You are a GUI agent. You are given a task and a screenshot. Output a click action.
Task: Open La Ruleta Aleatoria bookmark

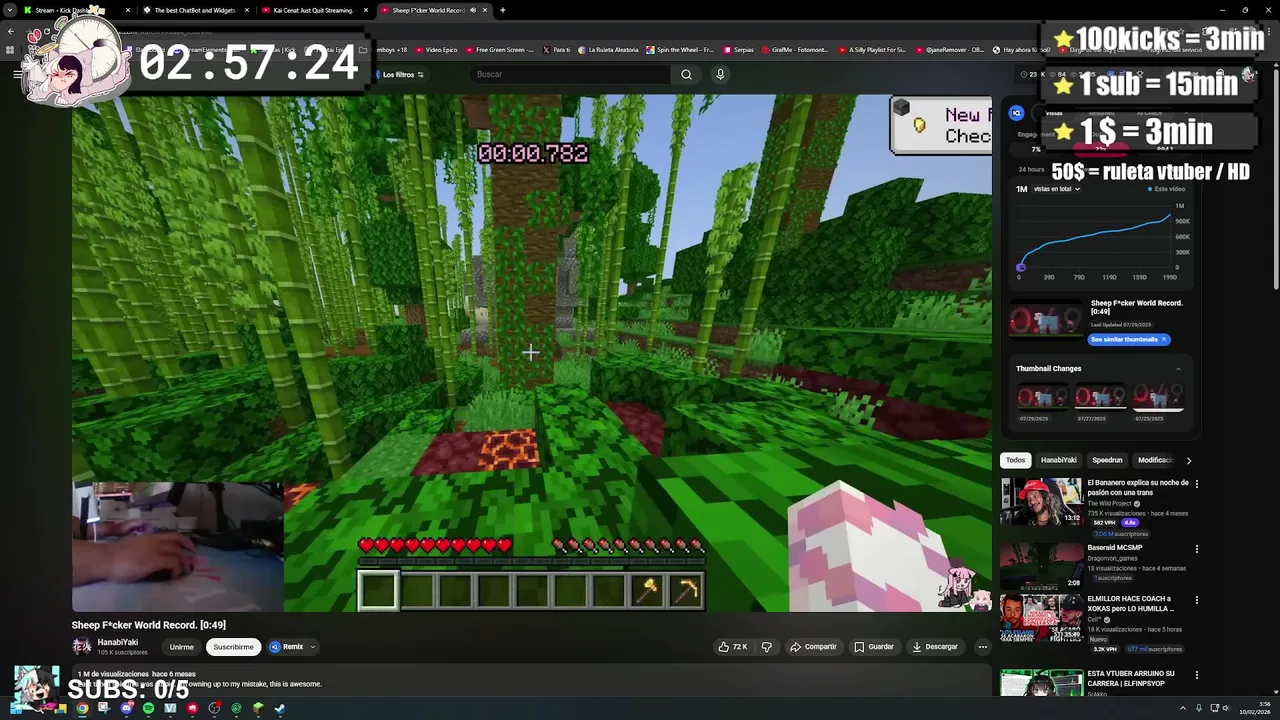[606, 49]
